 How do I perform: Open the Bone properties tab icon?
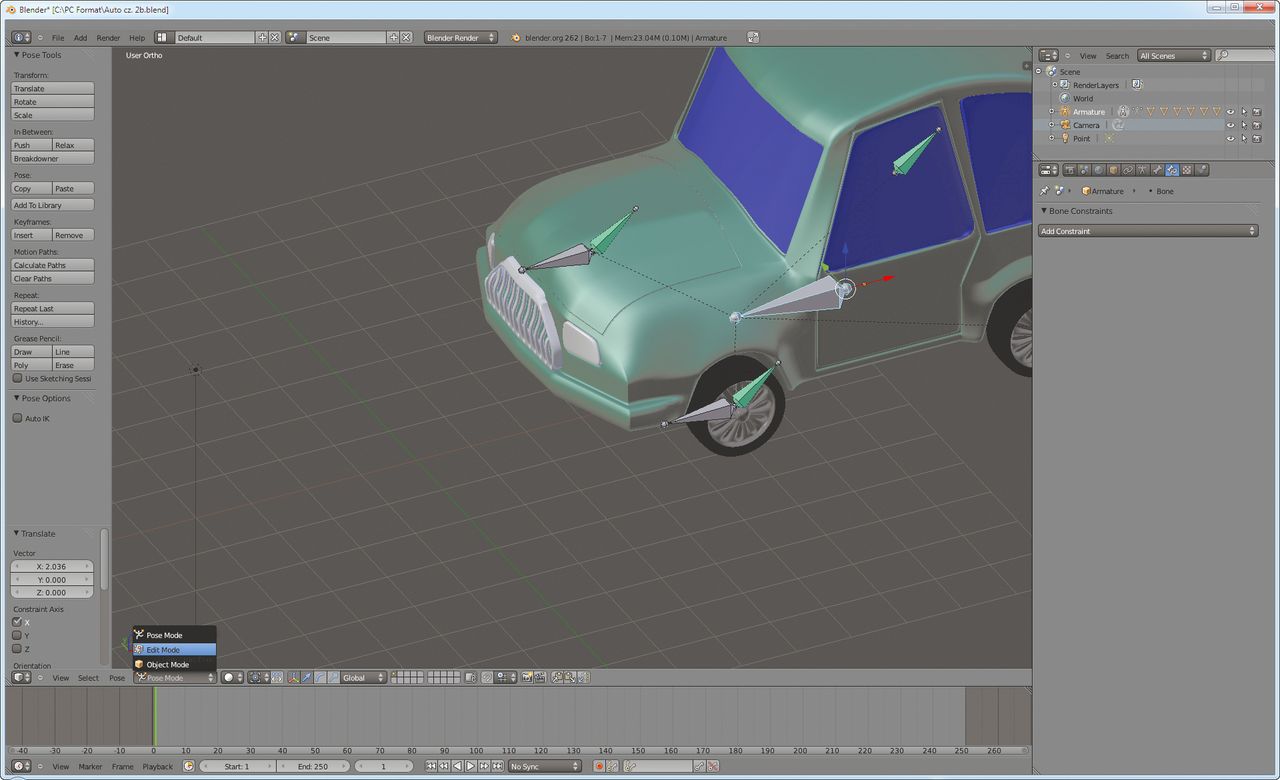point(1158,170)
